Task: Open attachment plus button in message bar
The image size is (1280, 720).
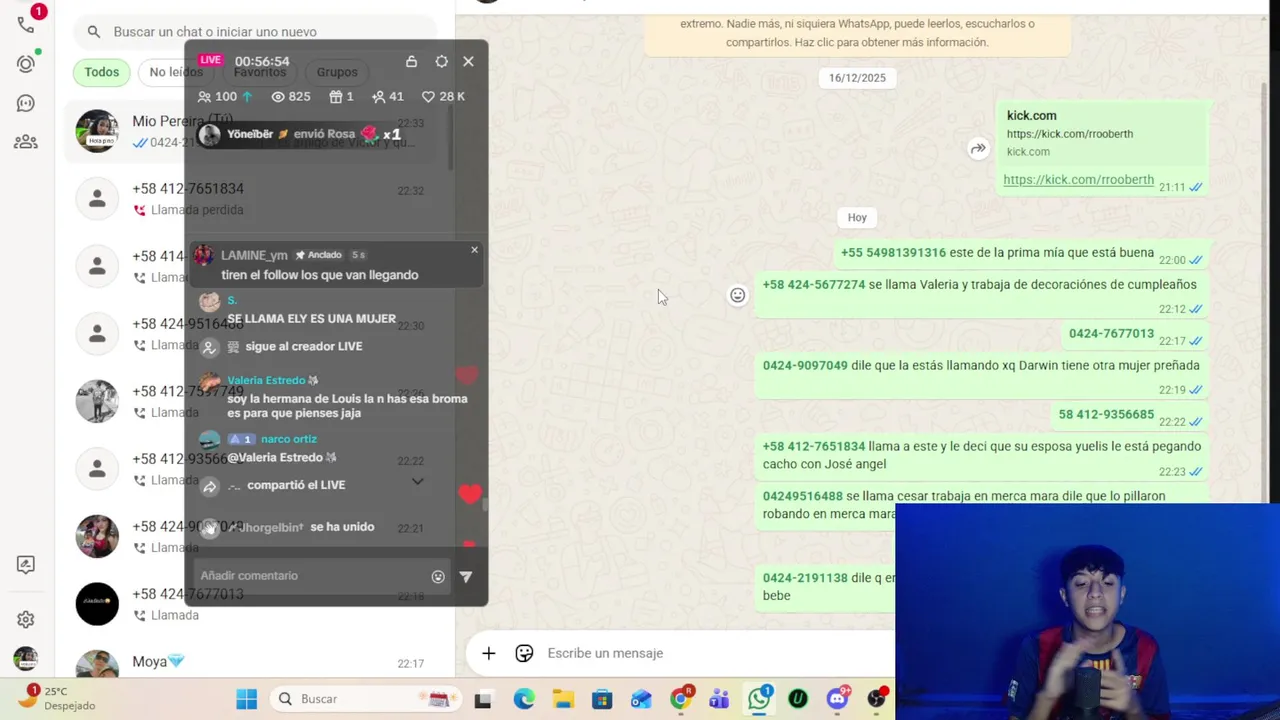Action: [488, 653]
